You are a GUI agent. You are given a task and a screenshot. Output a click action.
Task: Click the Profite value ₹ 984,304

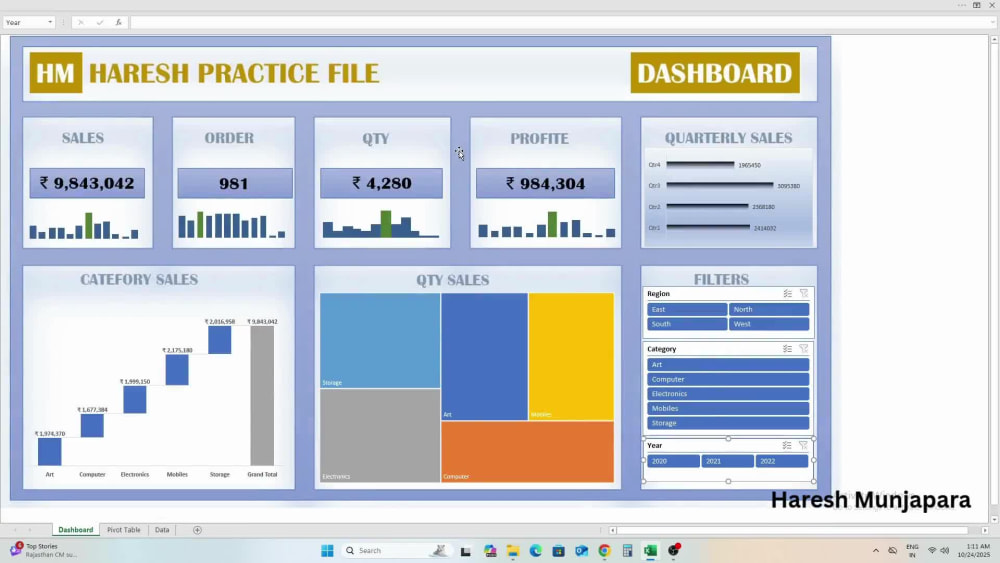[x=545, y=184]
